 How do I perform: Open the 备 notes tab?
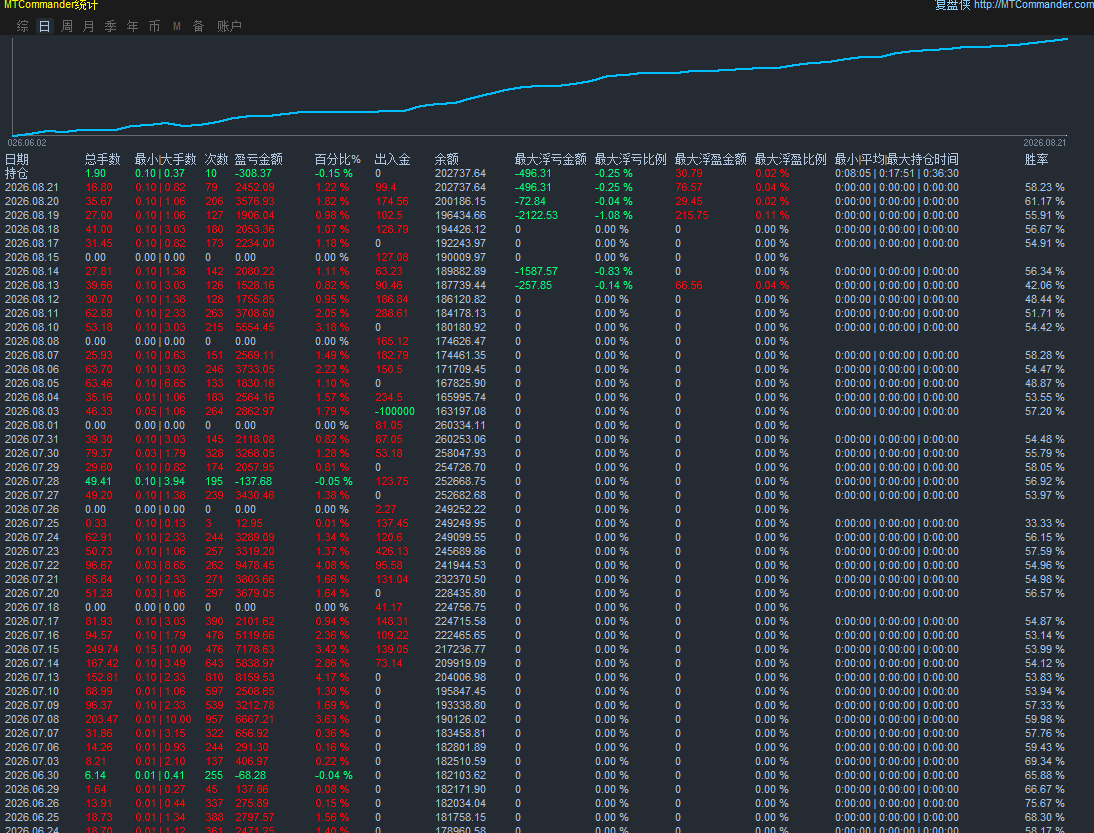pyautogui.click(x=198, y=26)
